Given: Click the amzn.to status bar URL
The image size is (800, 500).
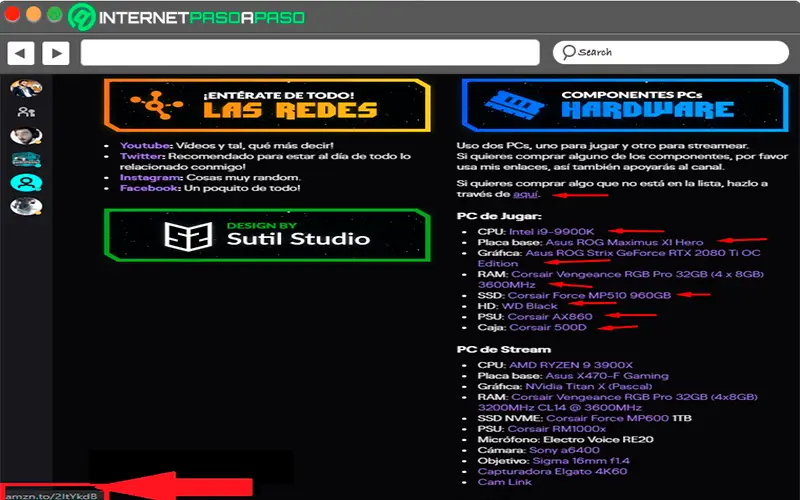Looking at the screenshot, I should pyautogui.click(x=51, y=495).
